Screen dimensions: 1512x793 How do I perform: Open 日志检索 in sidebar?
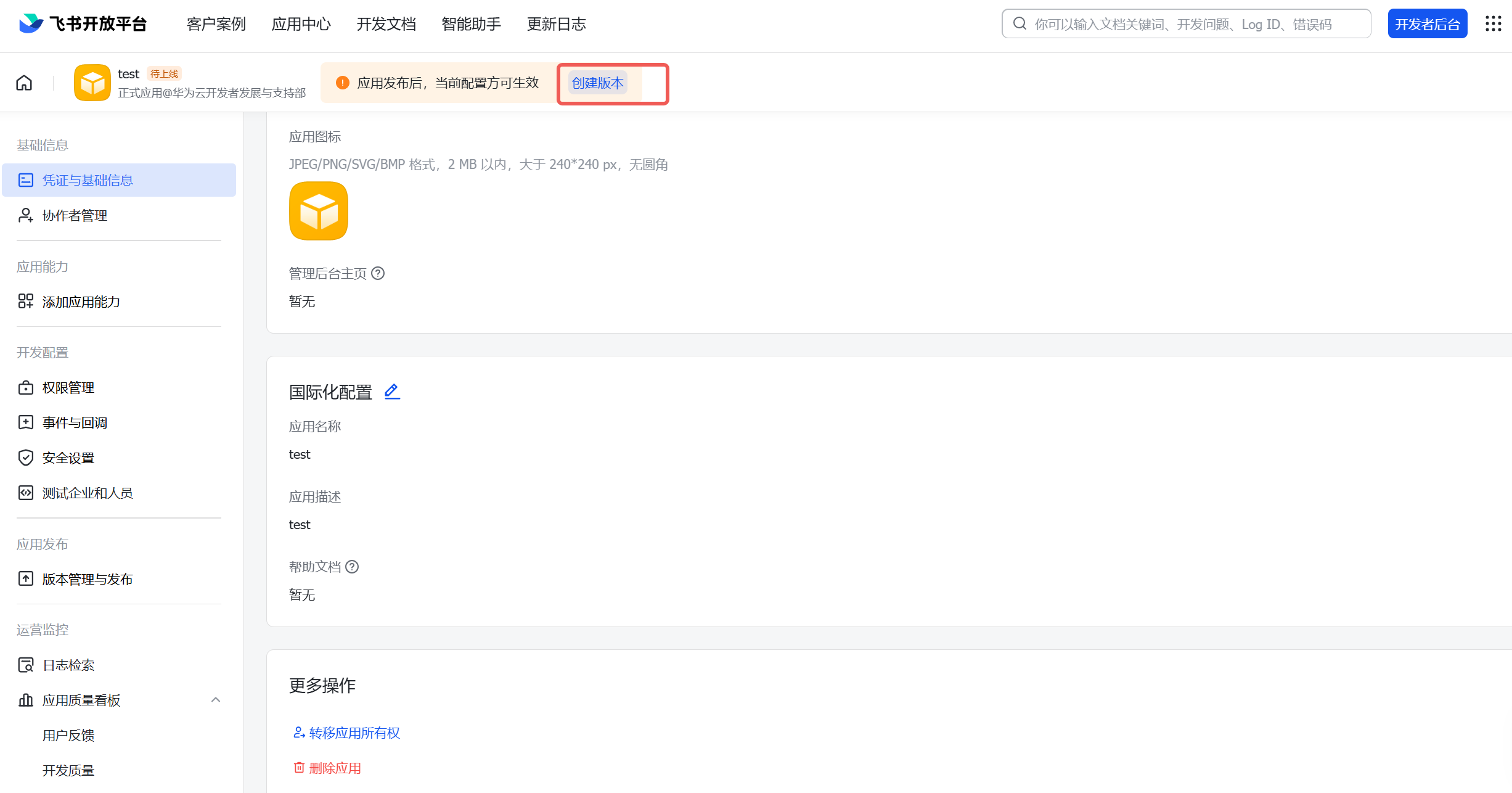[x=119, y=665]
